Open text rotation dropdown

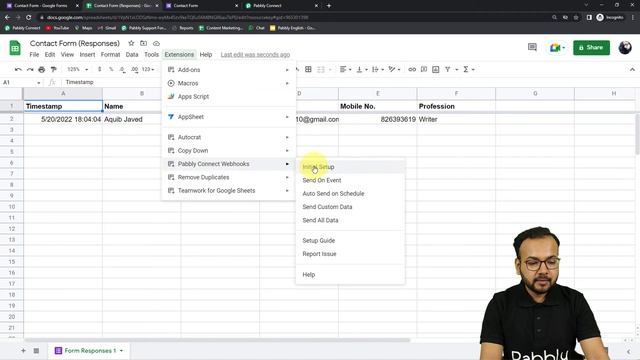point(394,69)
